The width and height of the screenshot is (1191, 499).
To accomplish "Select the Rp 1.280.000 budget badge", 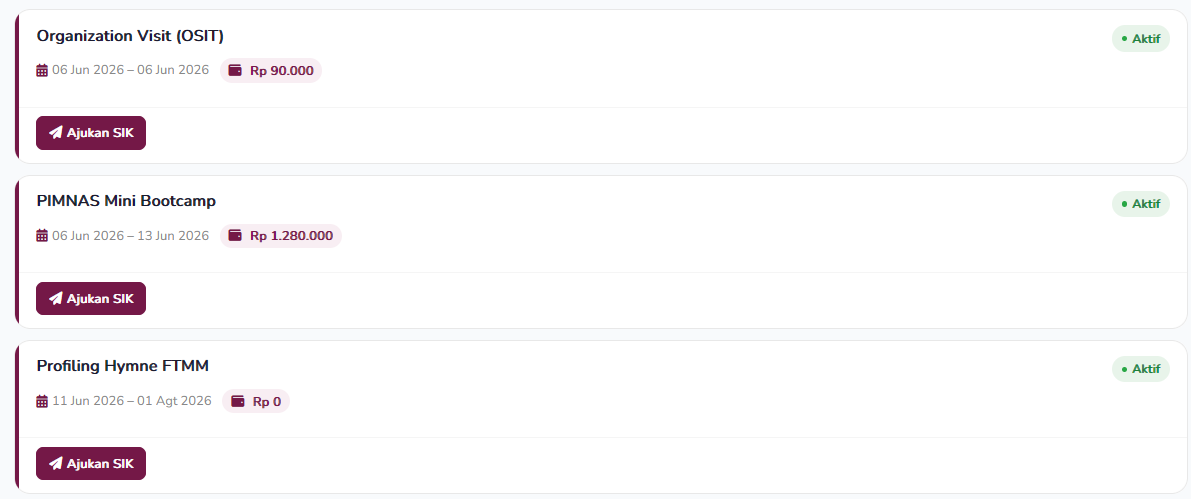I will [281, 235].
